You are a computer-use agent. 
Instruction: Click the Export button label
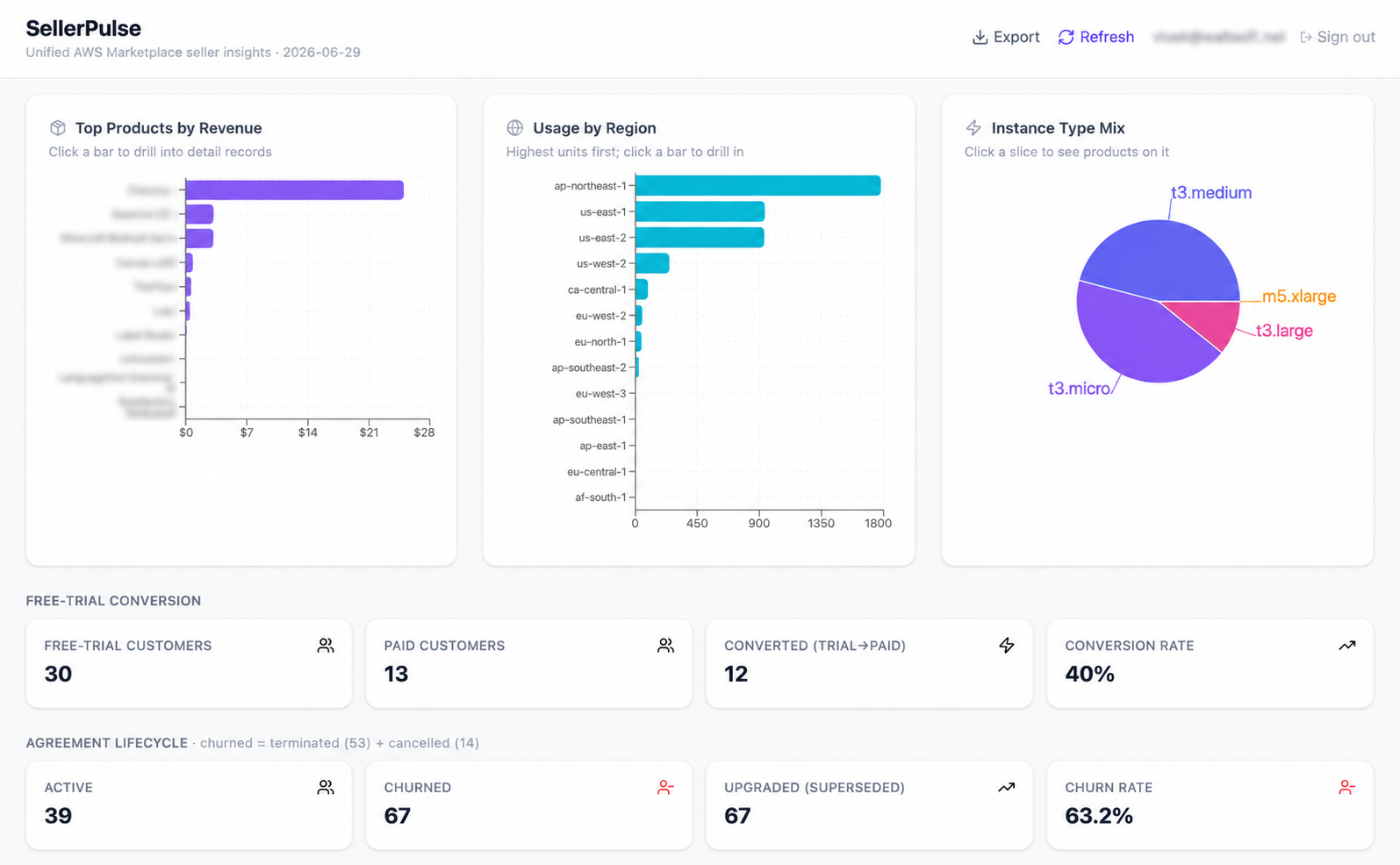(x=1016, y=37)
